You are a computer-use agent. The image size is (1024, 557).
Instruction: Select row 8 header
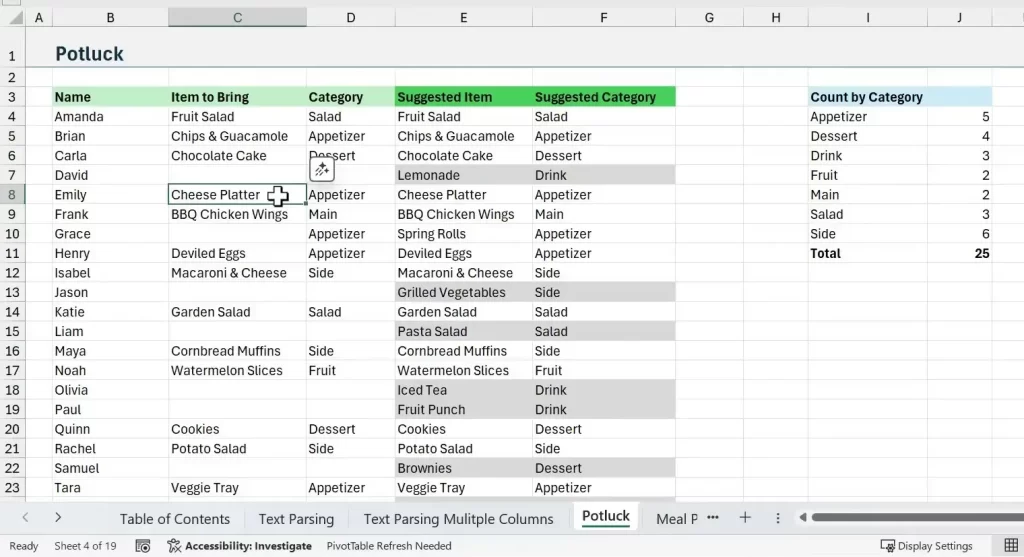13,195
